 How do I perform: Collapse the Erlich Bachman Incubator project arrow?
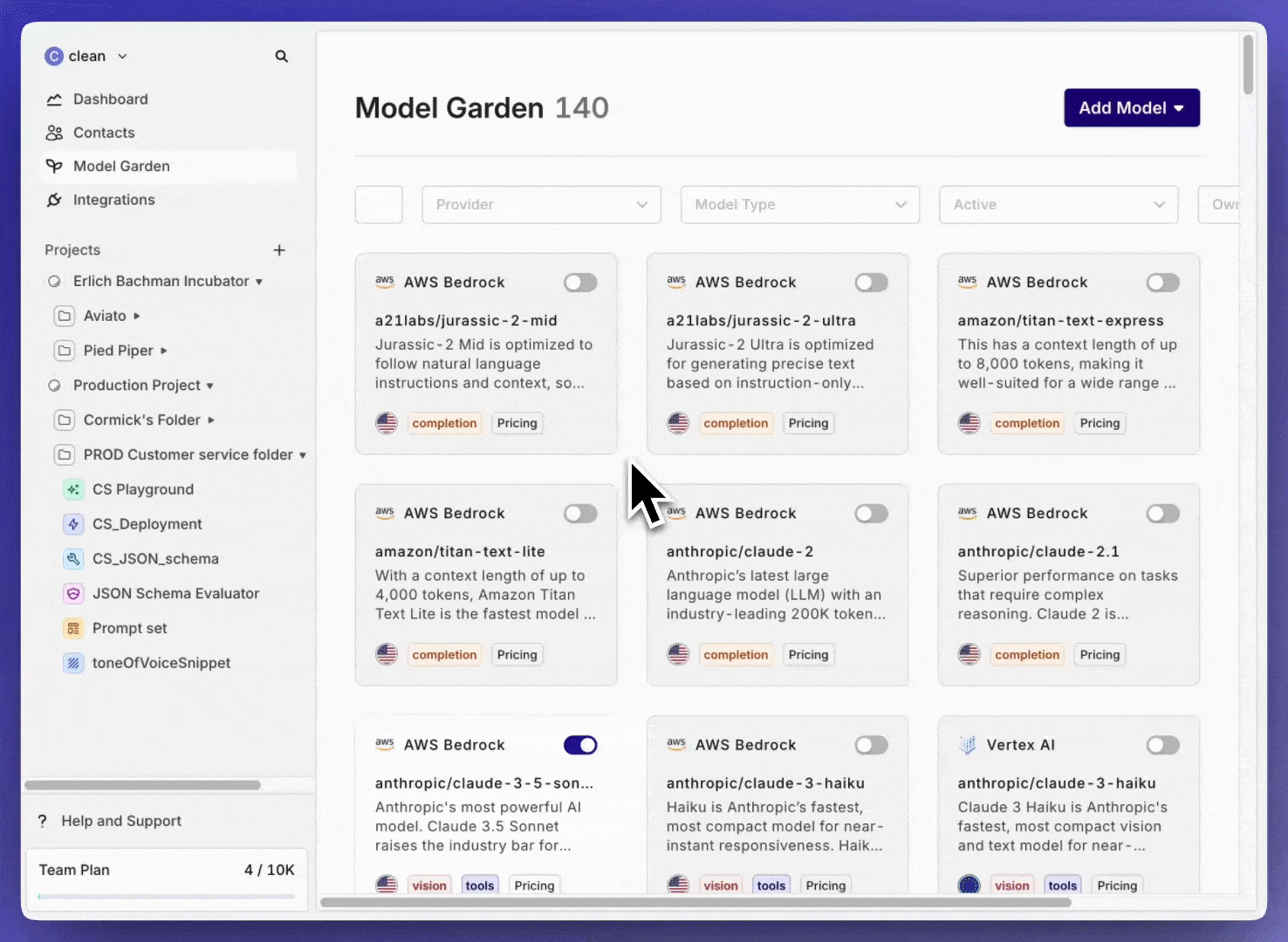coord(259,282)
